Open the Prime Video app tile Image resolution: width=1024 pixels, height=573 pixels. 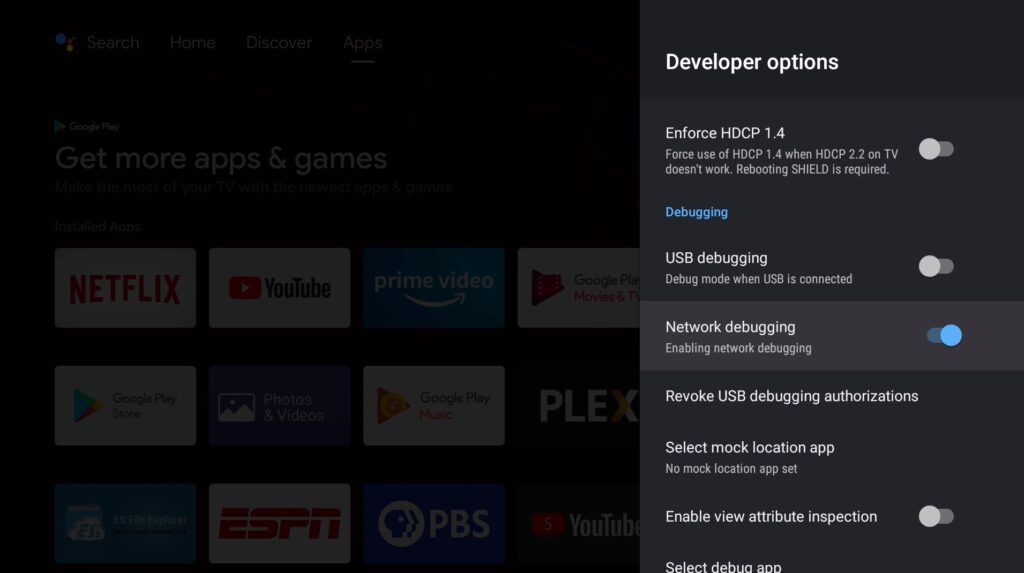(434, 287)
